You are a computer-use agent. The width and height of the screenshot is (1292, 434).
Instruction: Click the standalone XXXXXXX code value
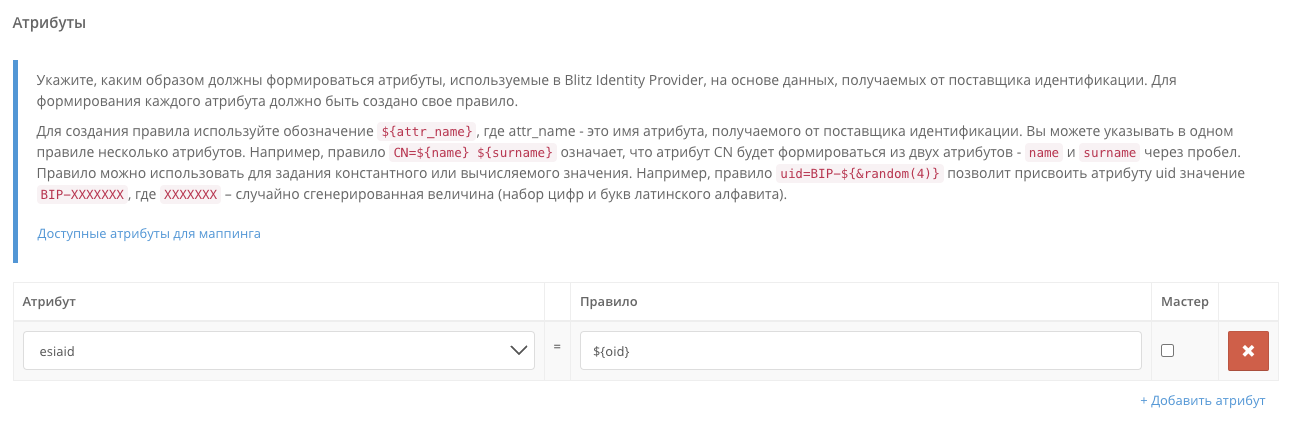coord(190,195)
